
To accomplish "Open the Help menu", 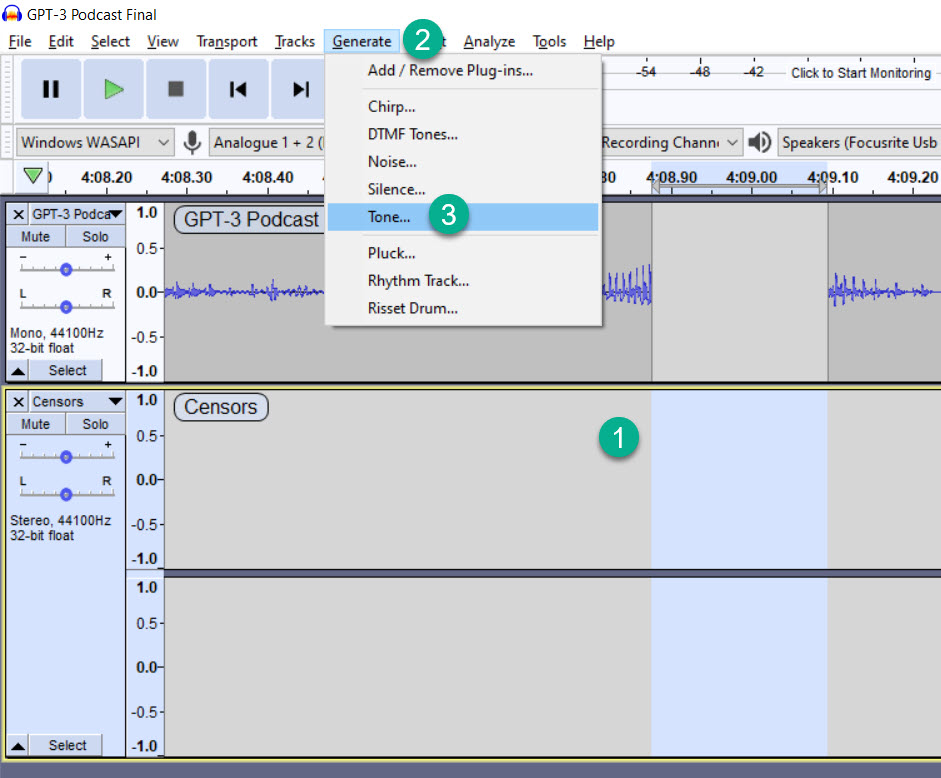I will pyautogui.click(x=599, y=41).
